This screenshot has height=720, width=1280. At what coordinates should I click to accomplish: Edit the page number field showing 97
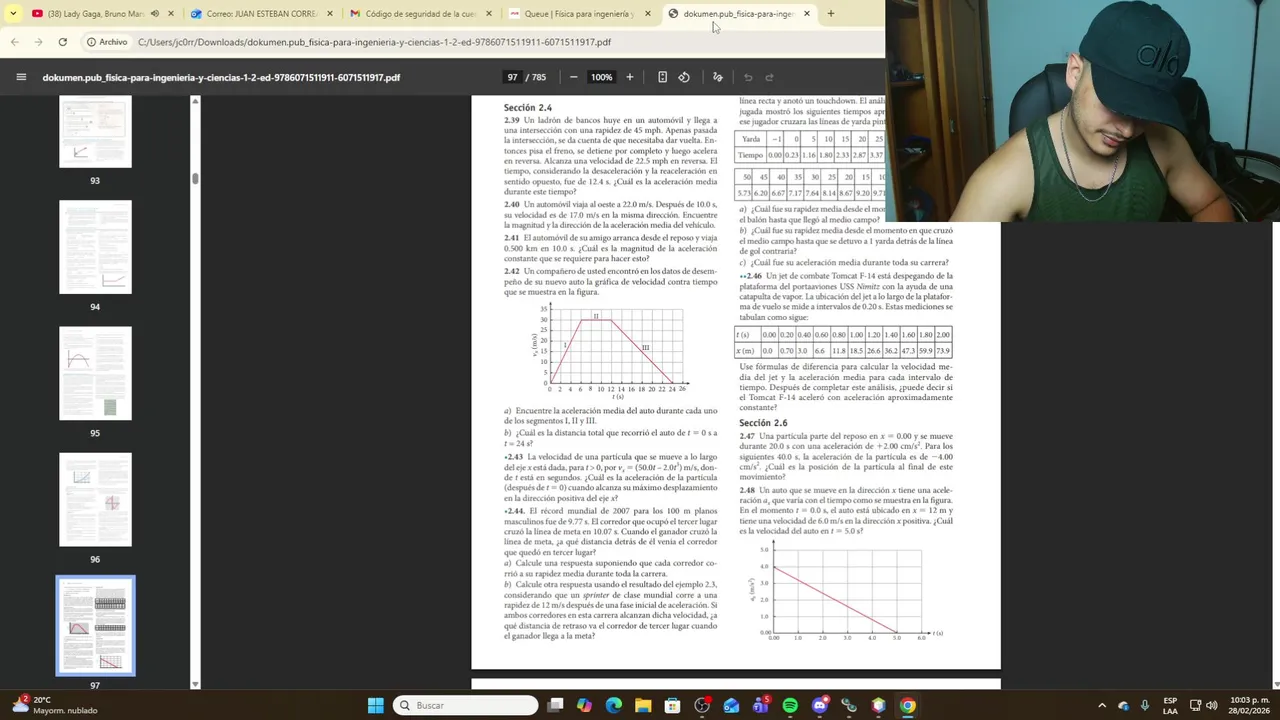coord(512,77)
